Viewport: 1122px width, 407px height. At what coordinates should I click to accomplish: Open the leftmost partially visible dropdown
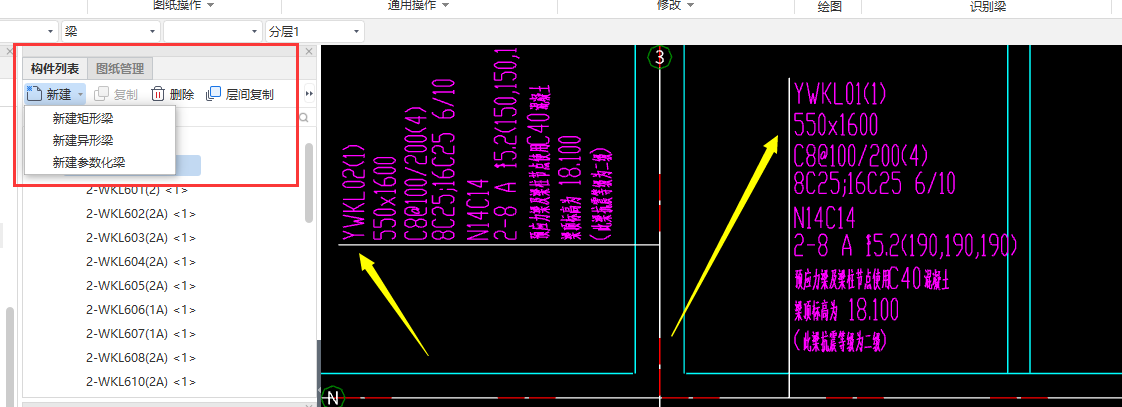(x=29, y=31)
